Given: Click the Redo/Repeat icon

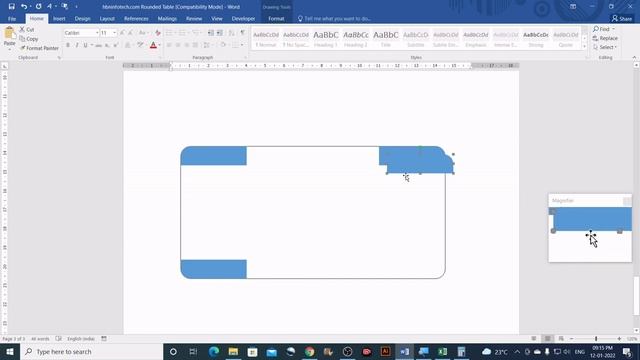Looking at the screenshot, I should pyautogui.click(x=38, y=7).
